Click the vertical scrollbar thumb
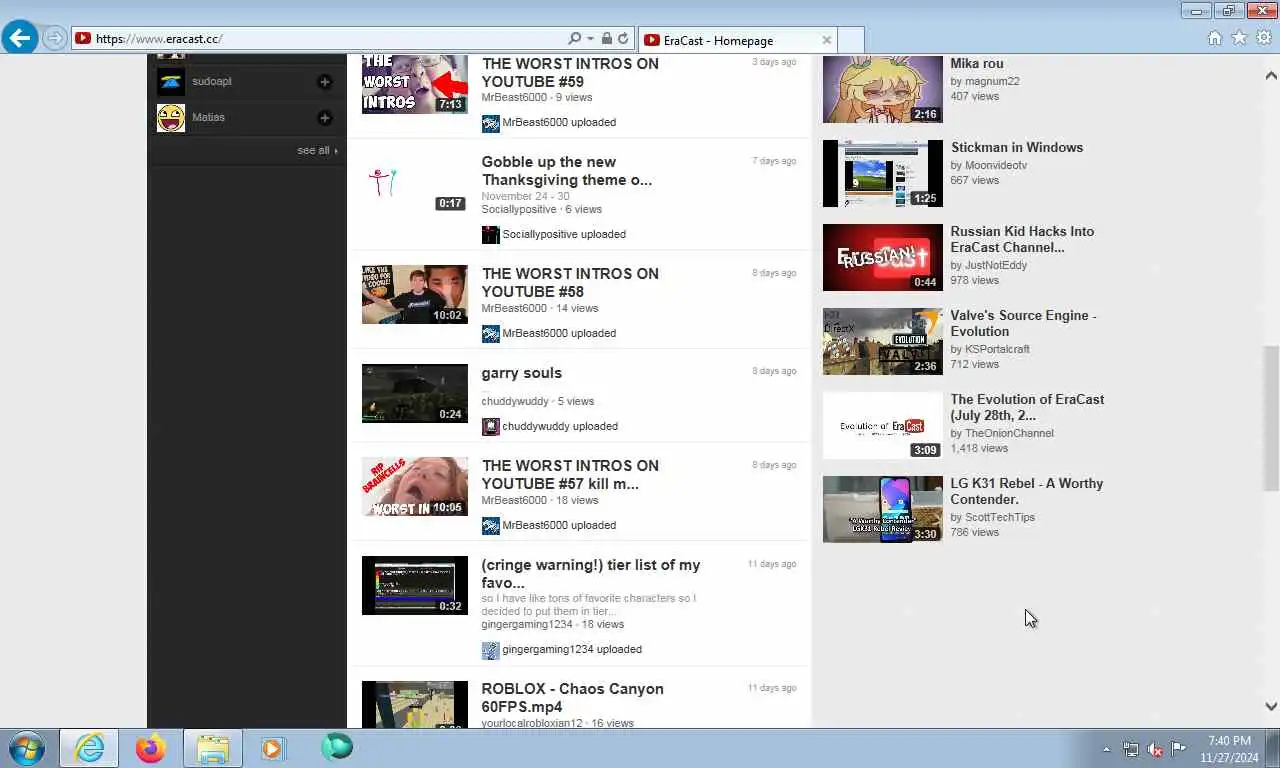1280x768 pixels. point(1271,418)
